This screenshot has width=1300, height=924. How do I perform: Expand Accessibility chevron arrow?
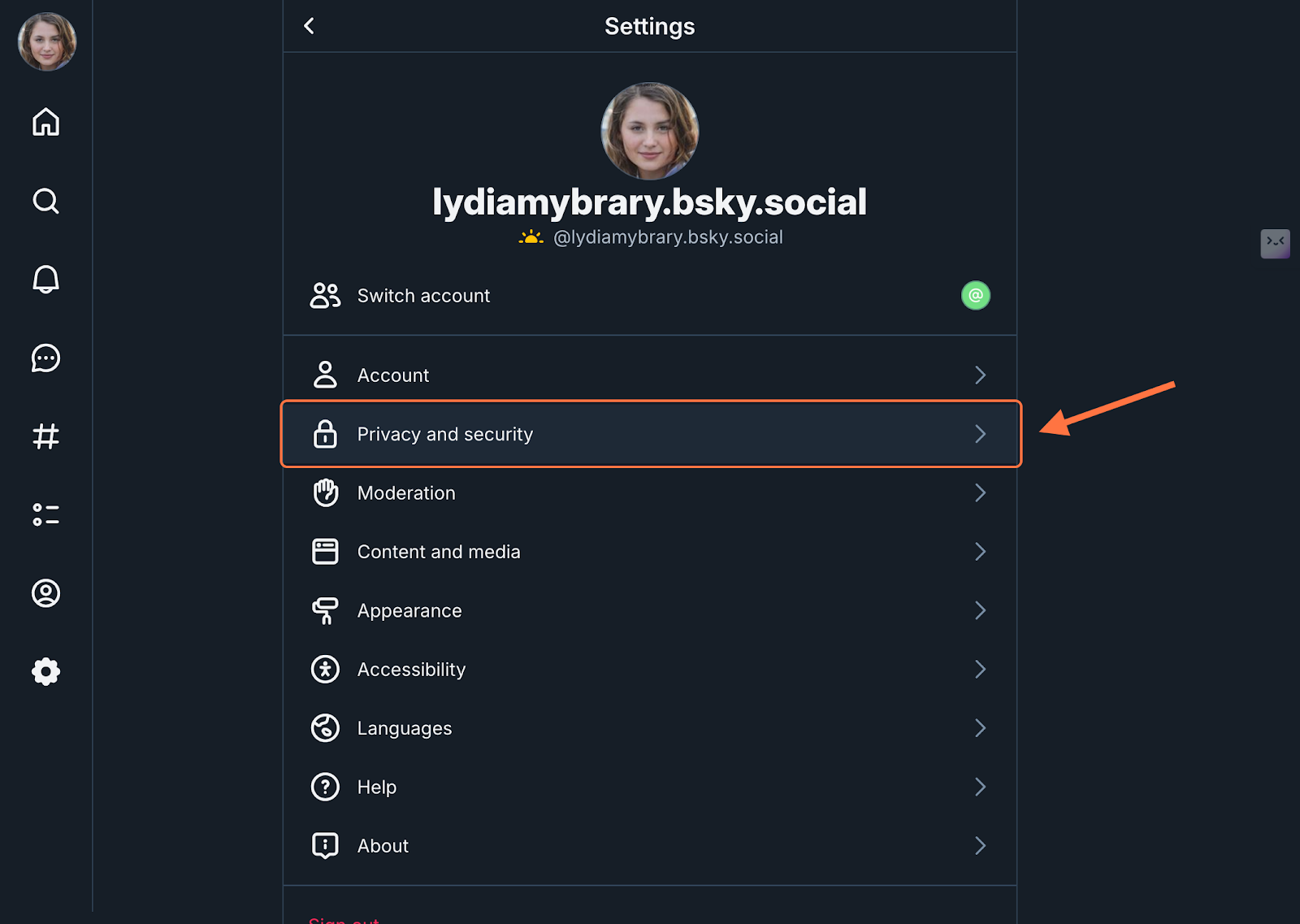[981, 669]
